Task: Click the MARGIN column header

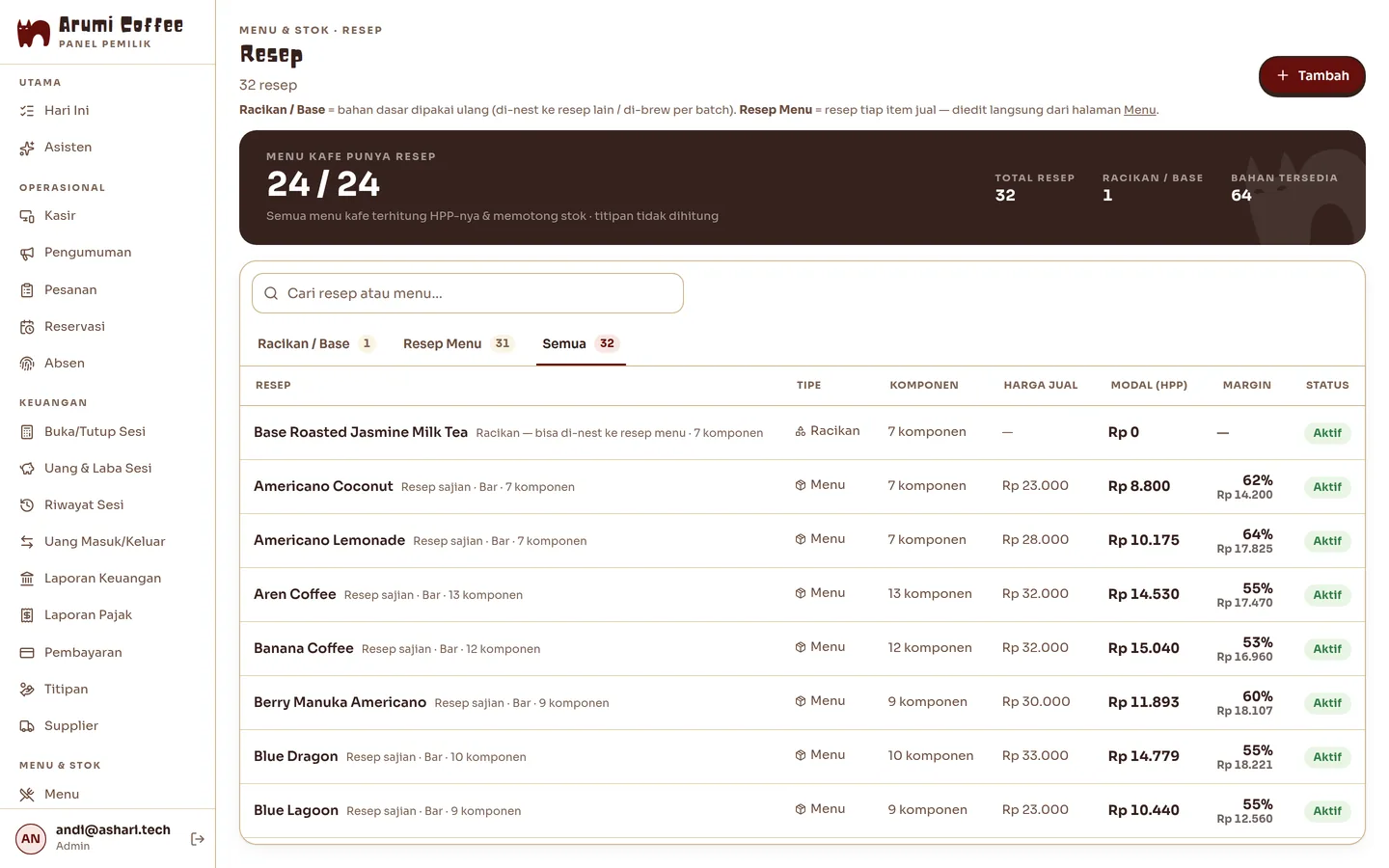Action: 1247,385
